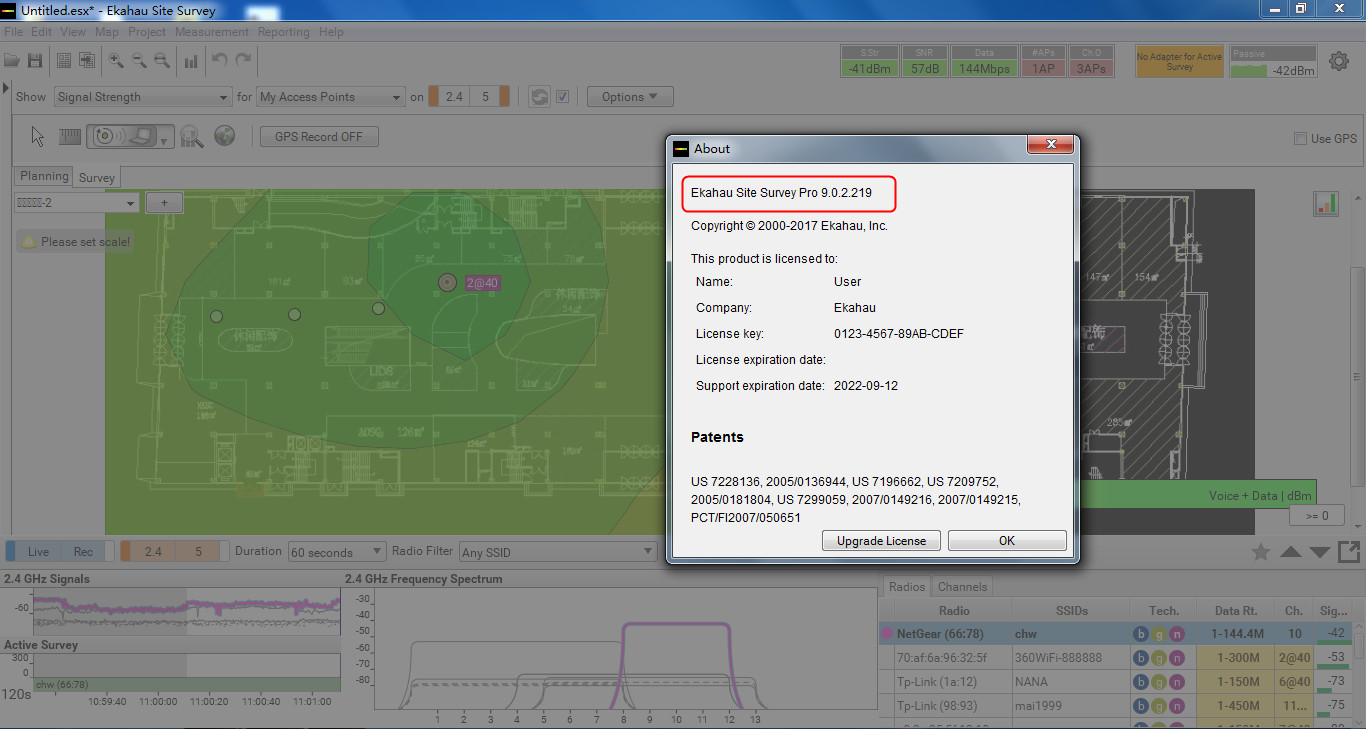Image resolution: width=1366 pixels, height=729 pixels.
Task: Select the survey inspector magnifier tool
Action: coord(192,136)
